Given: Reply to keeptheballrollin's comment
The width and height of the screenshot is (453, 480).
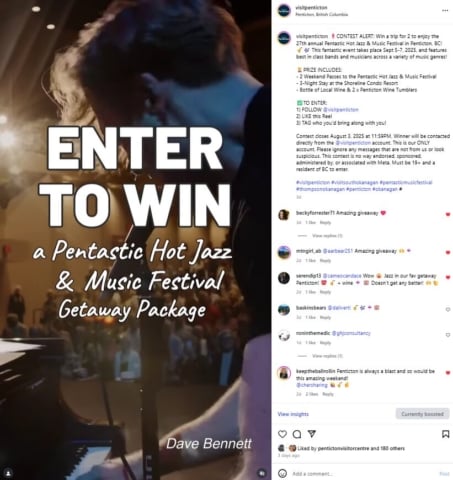Looking at the screenshot, I should coord(328,394).
